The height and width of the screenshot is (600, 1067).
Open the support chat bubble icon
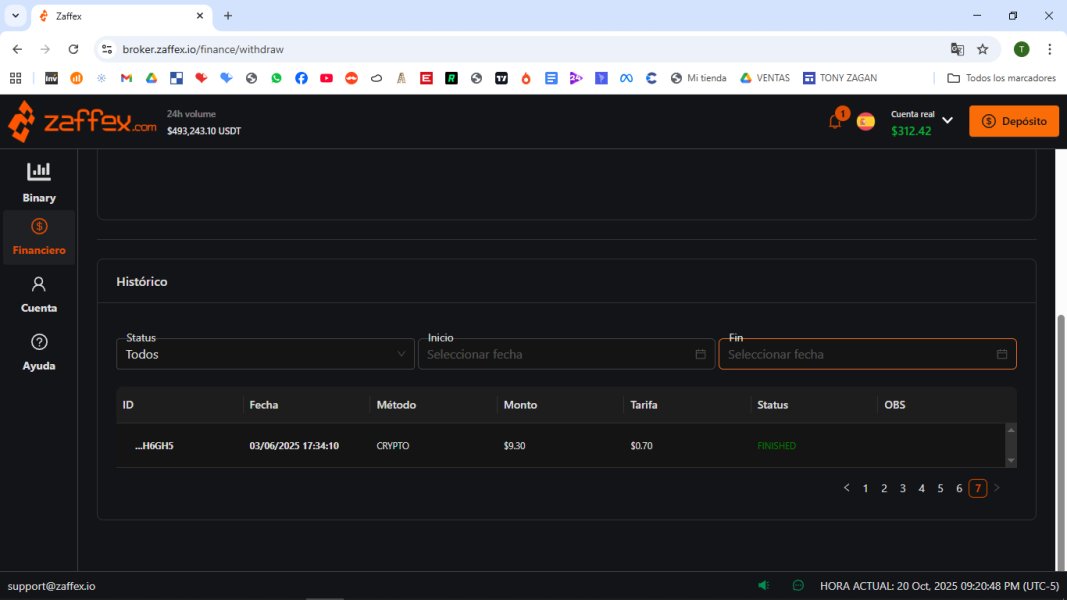click(x=798, y=586)
